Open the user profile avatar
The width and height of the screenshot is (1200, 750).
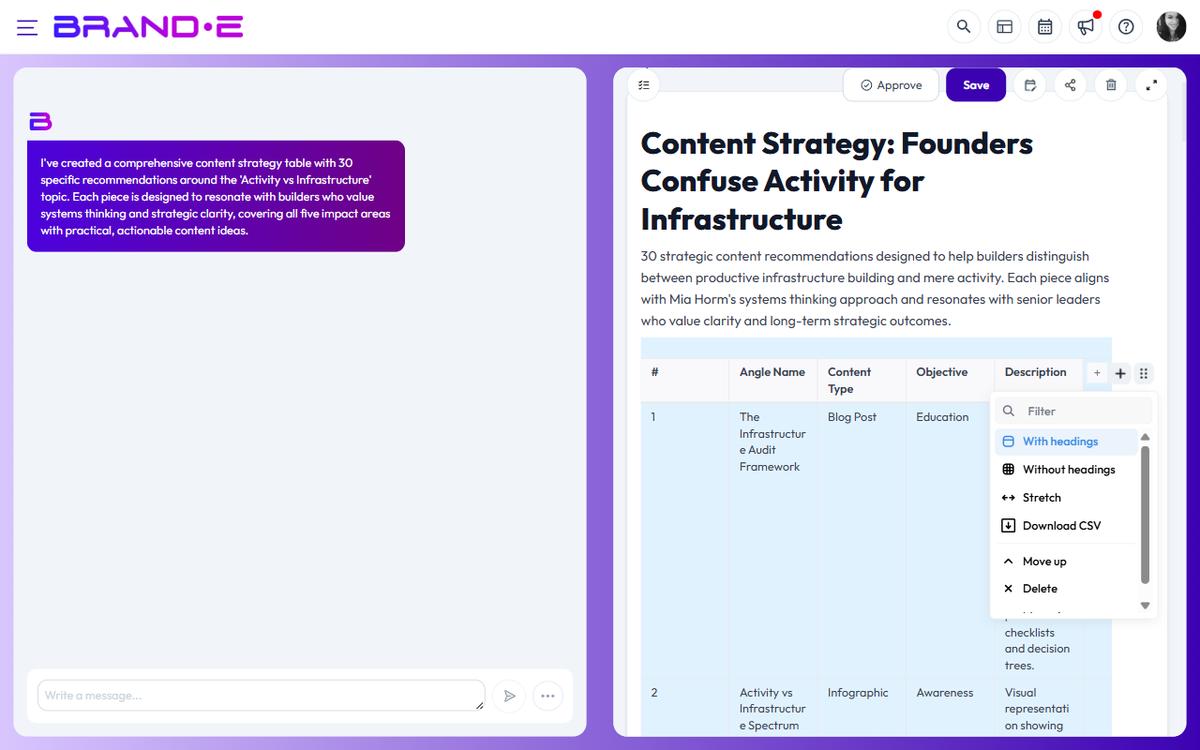click(x=1171, y=27)
